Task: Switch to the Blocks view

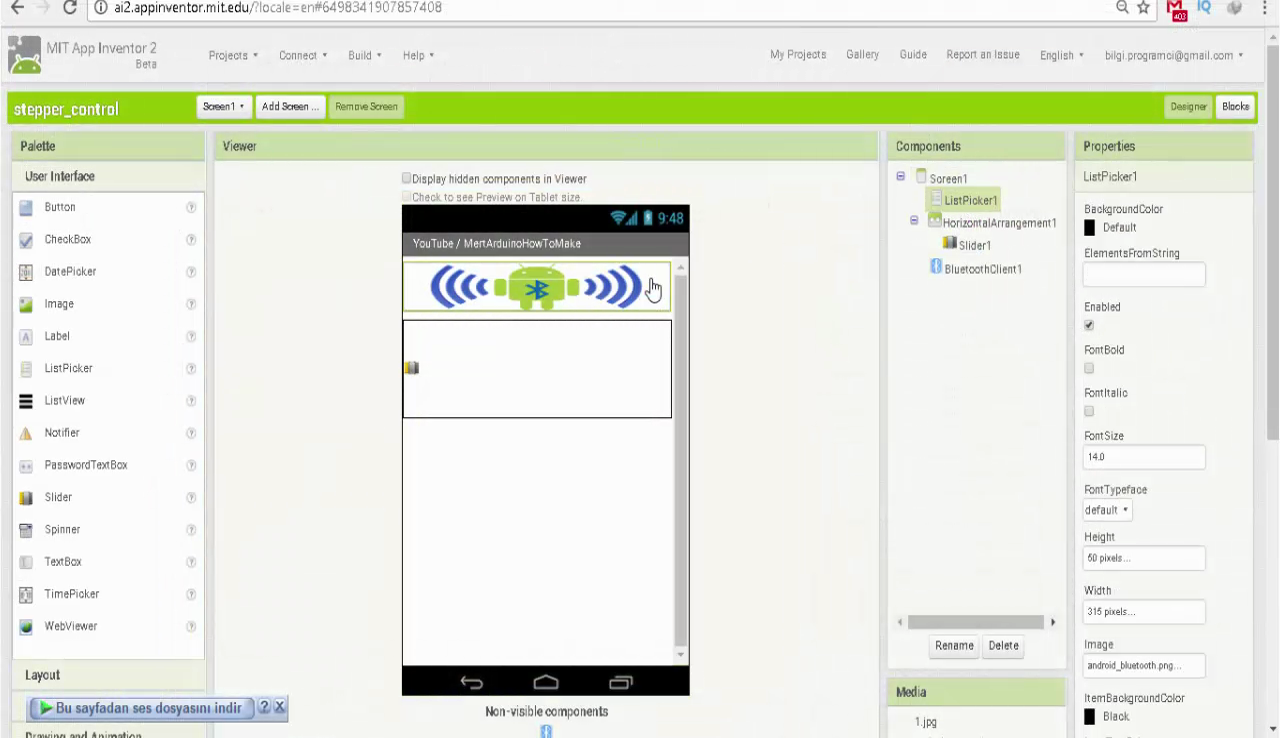Action: pos(1235,107)
